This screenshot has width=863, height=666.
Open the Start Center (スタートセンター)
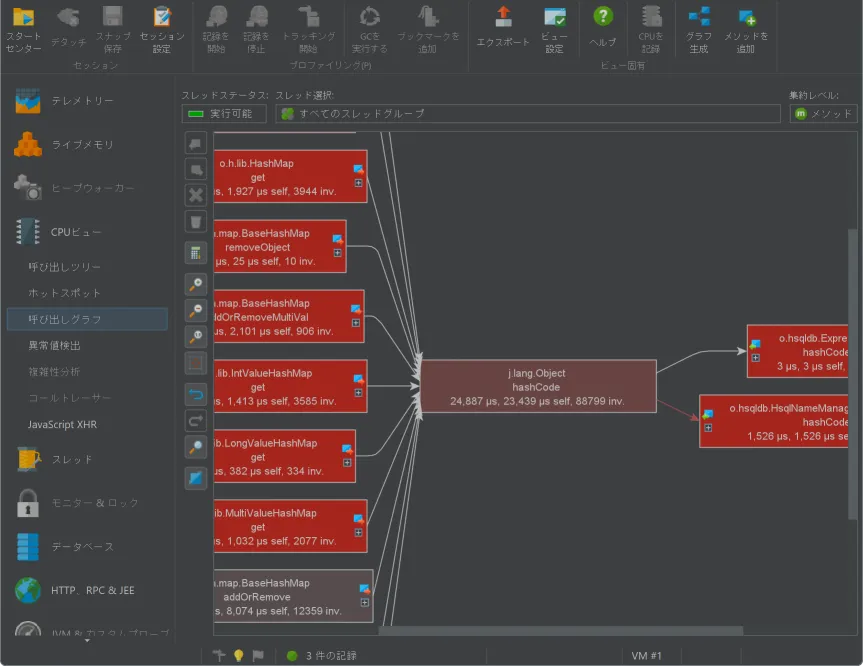pyautogui.click(x=23, y=30)
